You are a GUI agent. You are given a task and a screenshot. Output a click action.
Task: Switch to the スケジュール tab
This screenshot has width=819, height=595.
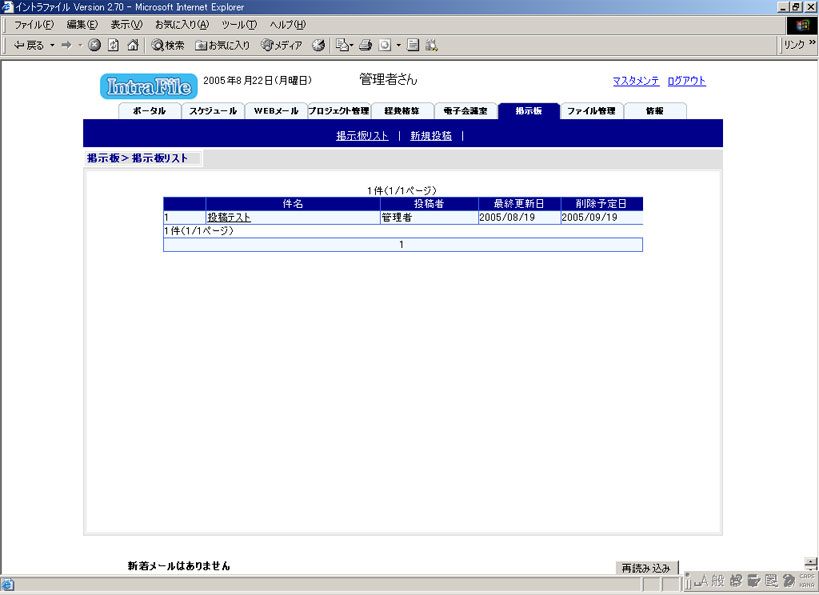point(213,111)
